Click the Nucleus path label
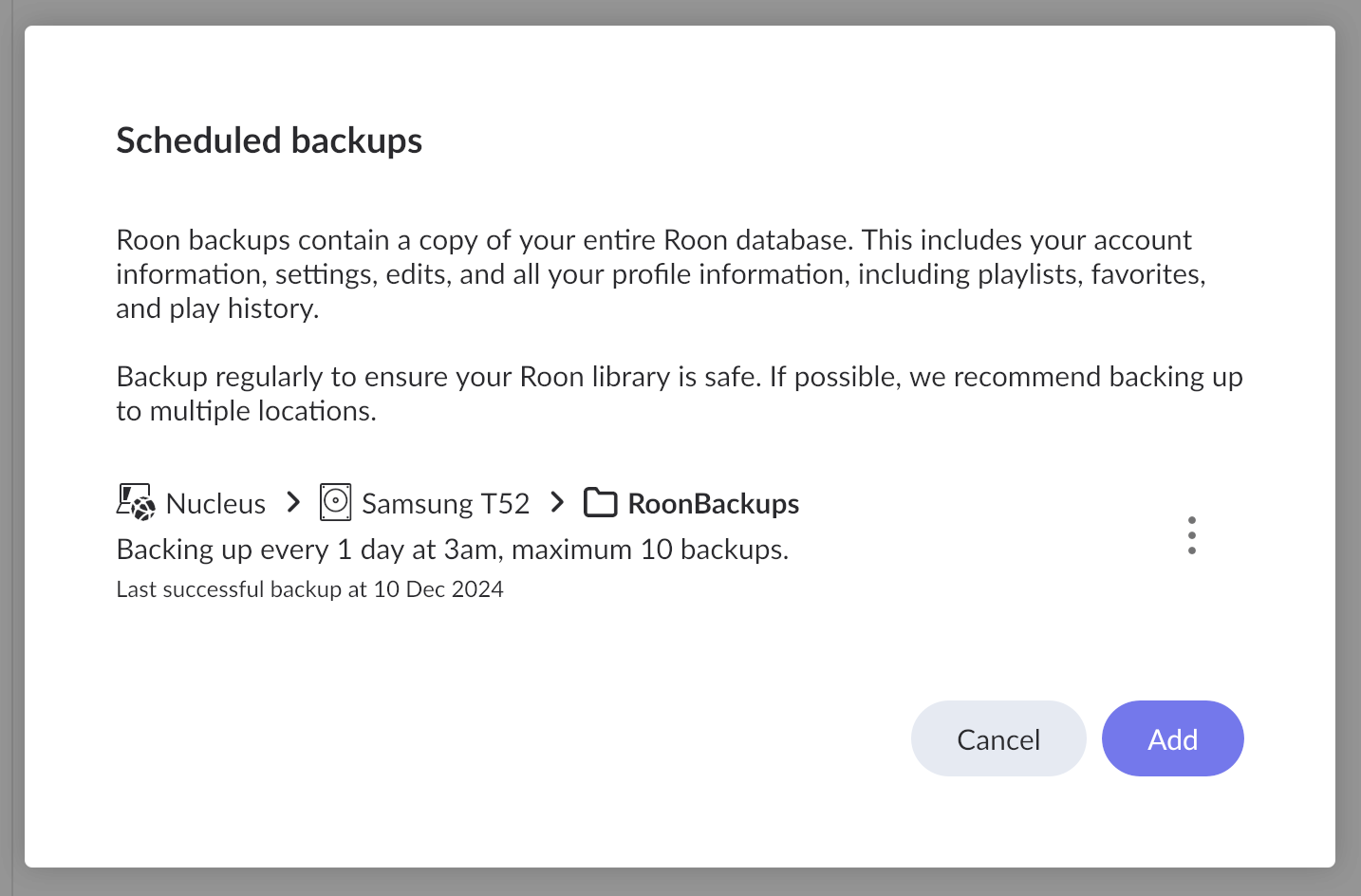This screenshot has width=1361, height=896. coord(215,503)
